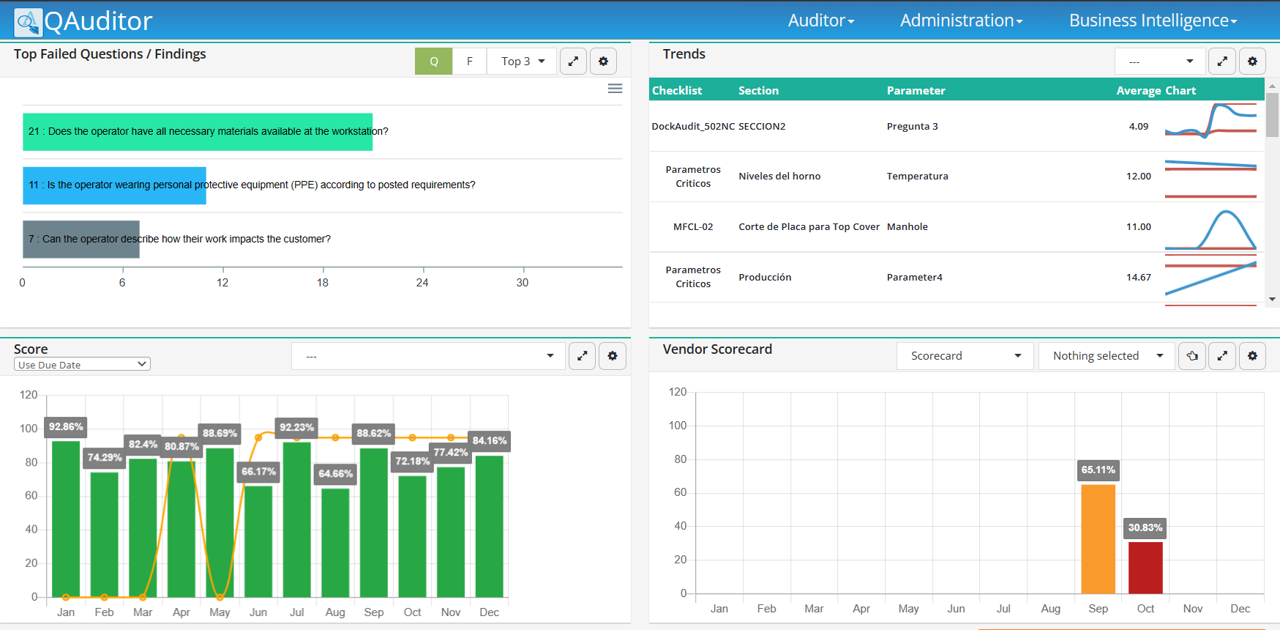Click the Pregunta 3 parameter cell
The image size is (1280, 630).
click(912, 127)
